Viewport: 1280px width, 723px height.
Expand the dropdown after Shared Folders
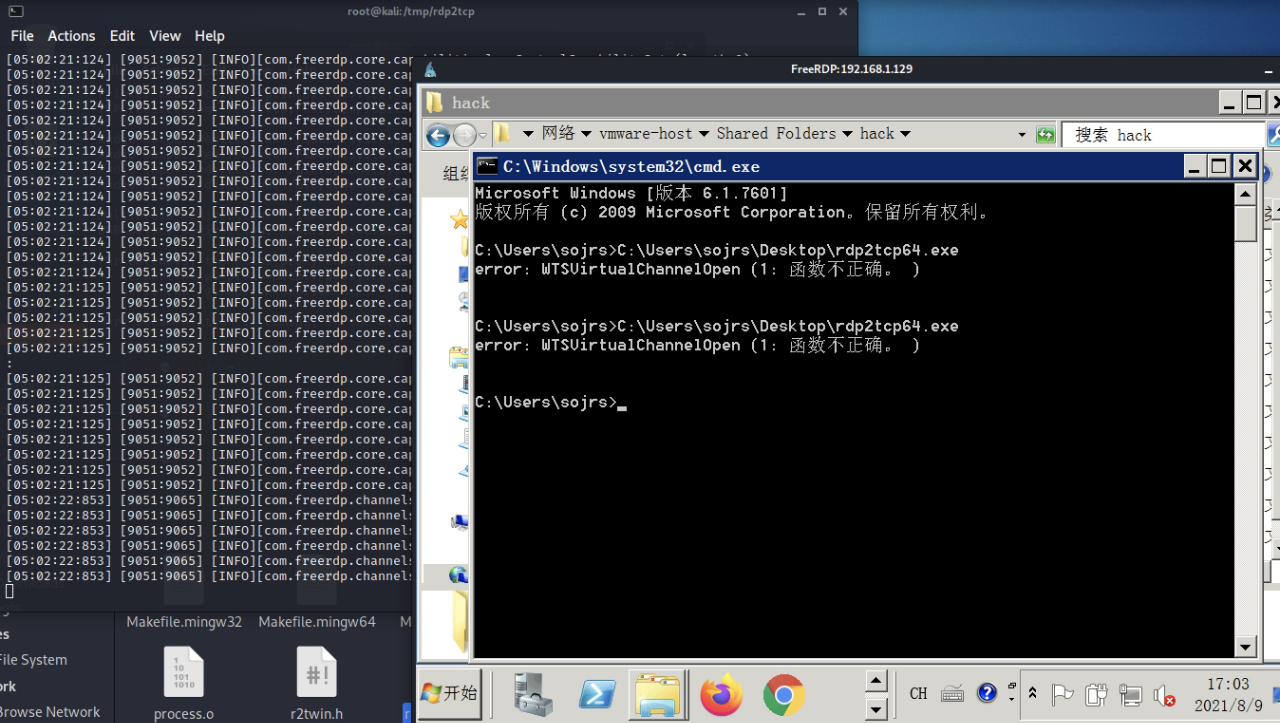pos(846,134)
